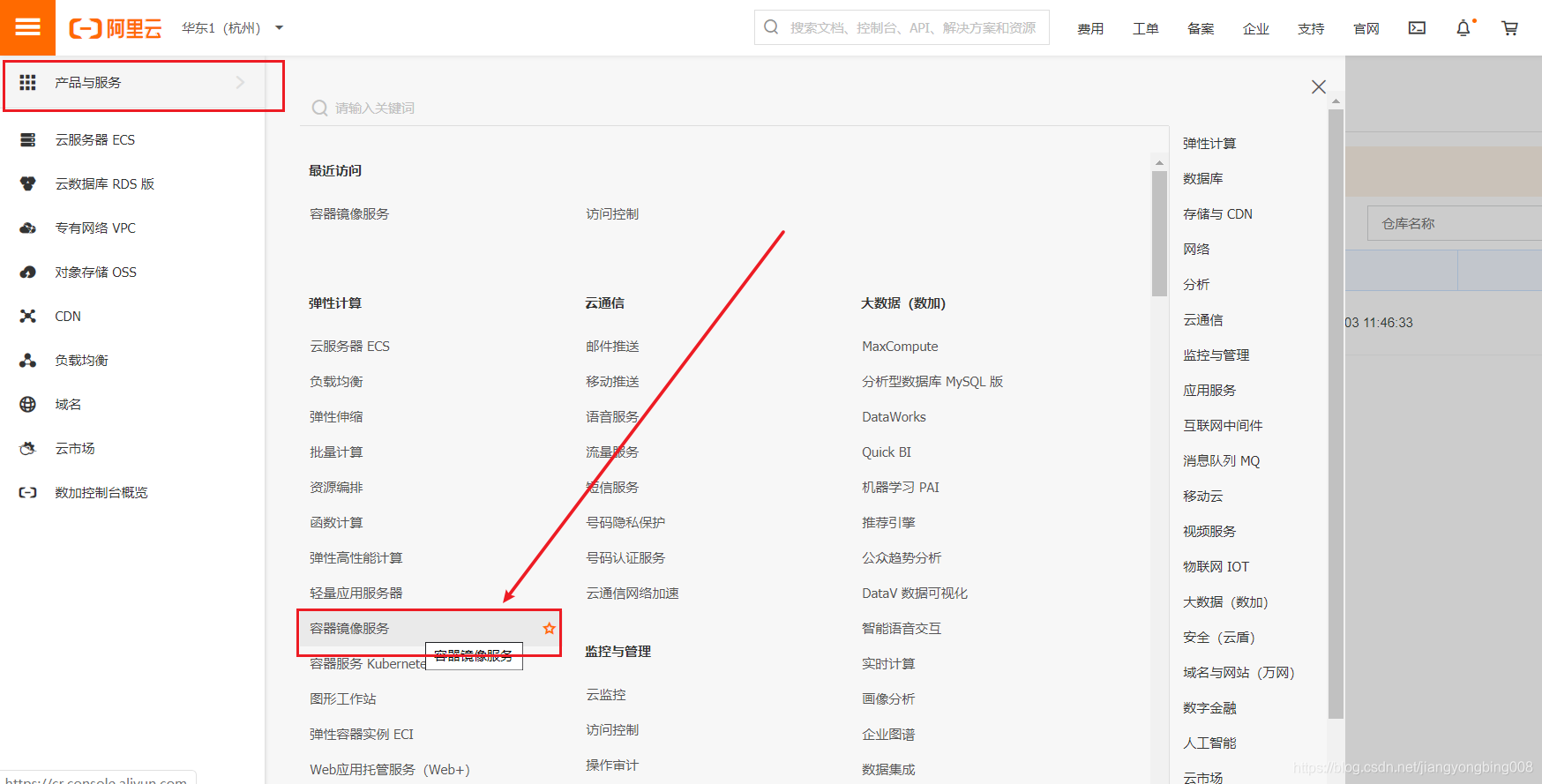The height and width of the screenshot is (784, 1542).
Task: Jump to 物联网 IOT category
Action: pyautogui.click(x=1216, y=566)
